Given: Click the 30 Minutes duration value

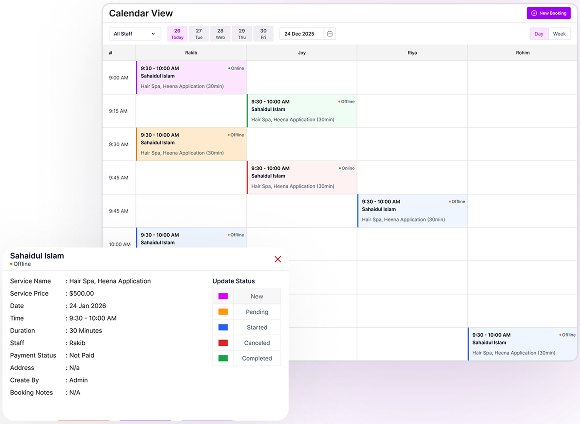Looking at the screenshot, I should coord(86,330).
